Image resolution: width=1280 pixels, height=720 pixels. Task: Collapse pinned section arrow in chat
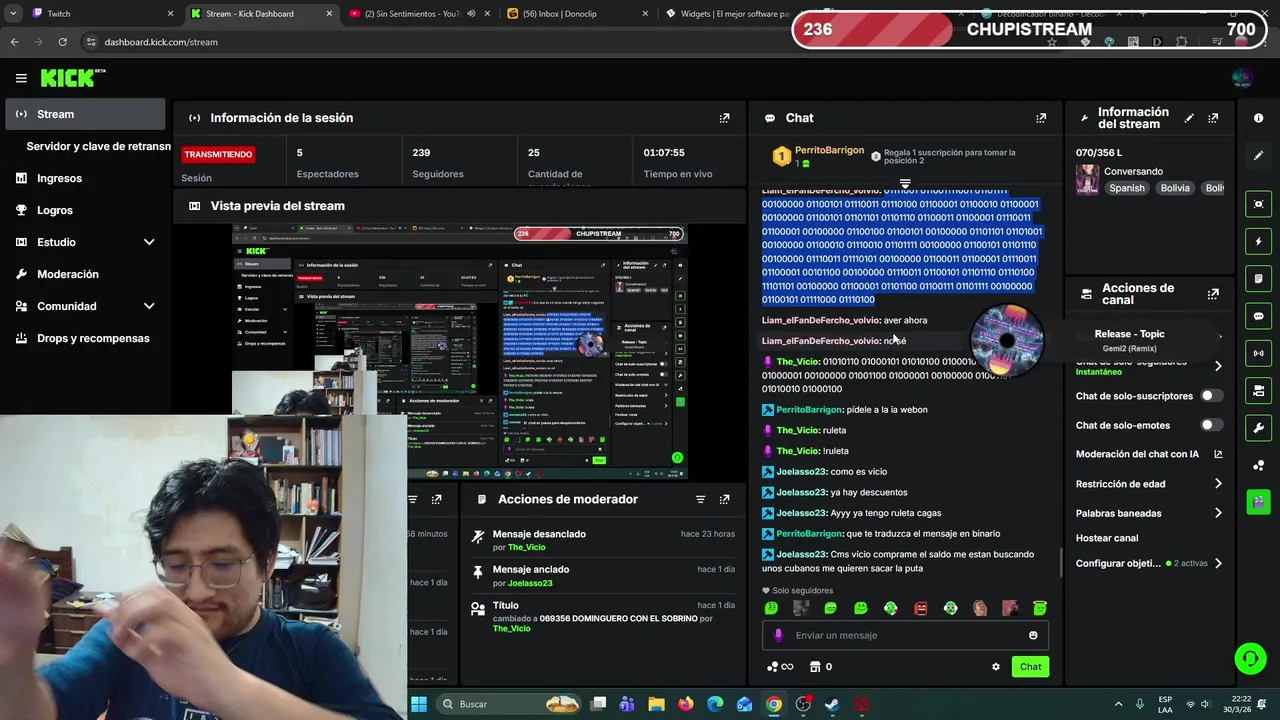(905, 184)
